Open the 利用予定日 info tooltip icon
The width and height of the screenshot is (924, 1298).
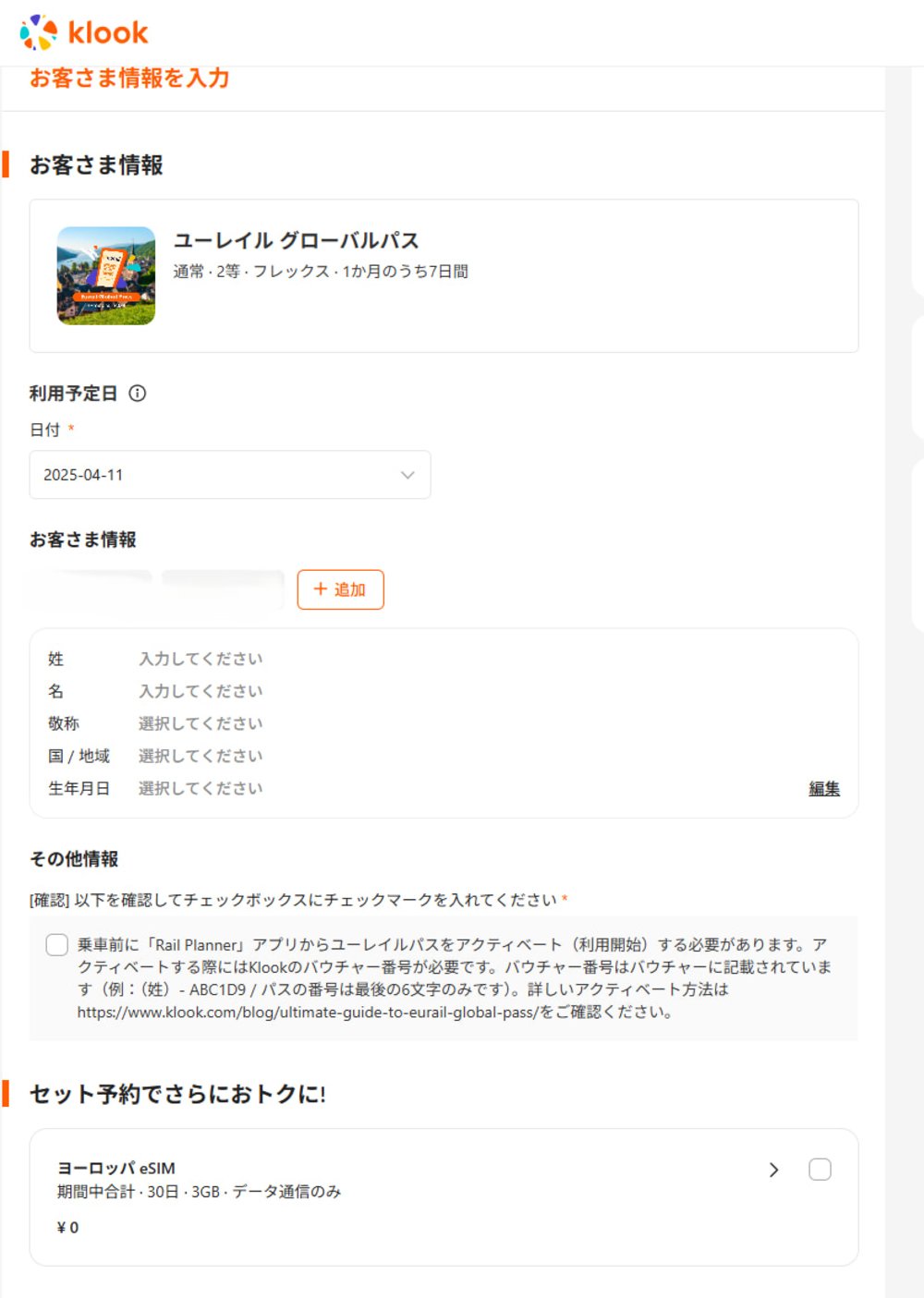[x=137, y=393]
